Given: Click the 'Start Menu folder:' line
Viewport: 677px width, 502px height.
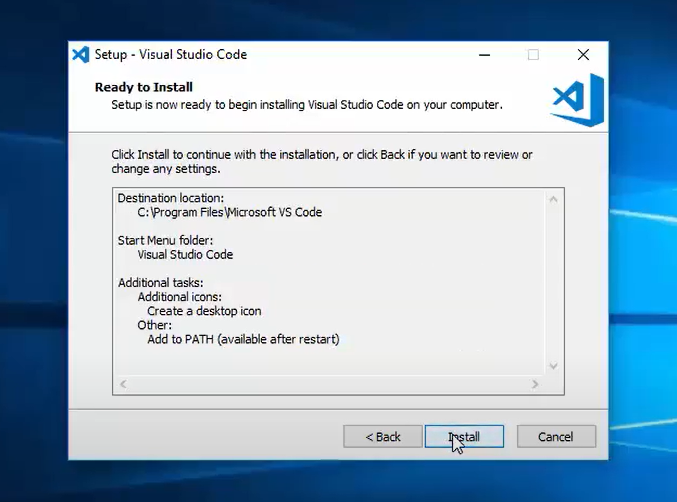Looking at the screenshot, I should click(x=165, y=240).
